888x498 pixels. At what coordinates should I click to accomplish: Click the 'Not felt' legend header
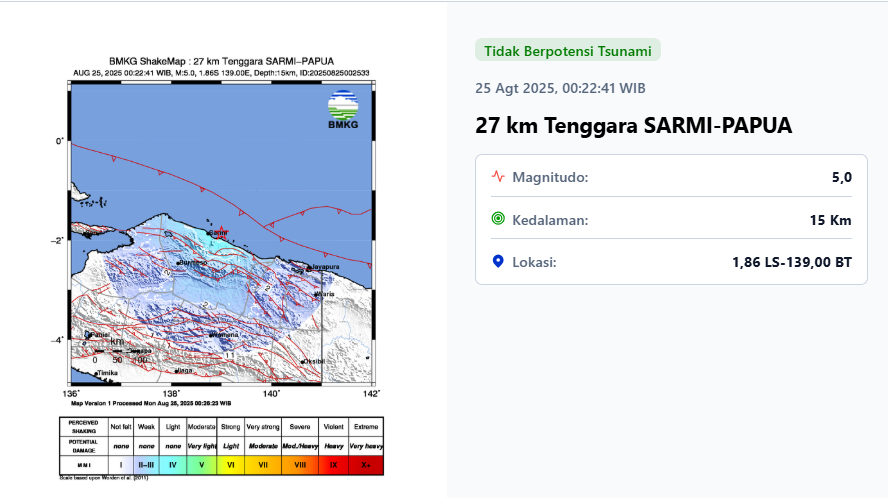point(121,427)
